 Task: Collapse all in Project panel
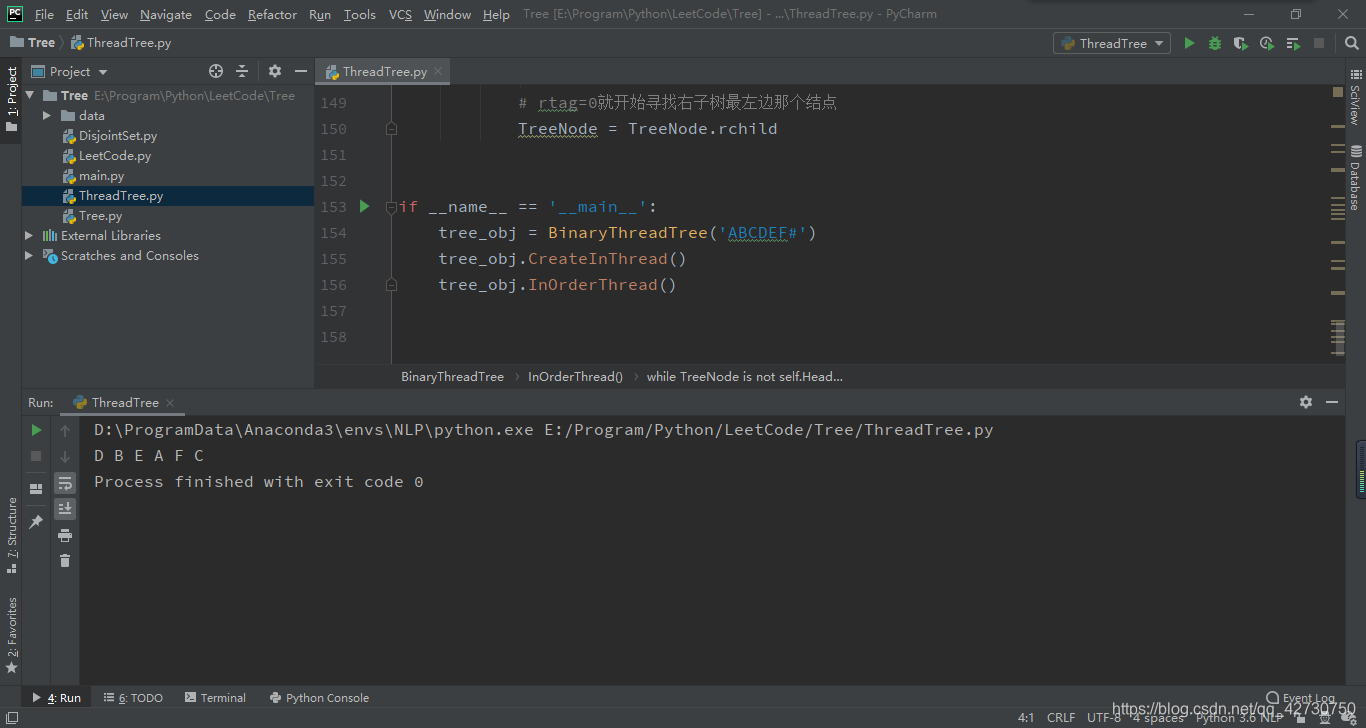tap(242, 71)
